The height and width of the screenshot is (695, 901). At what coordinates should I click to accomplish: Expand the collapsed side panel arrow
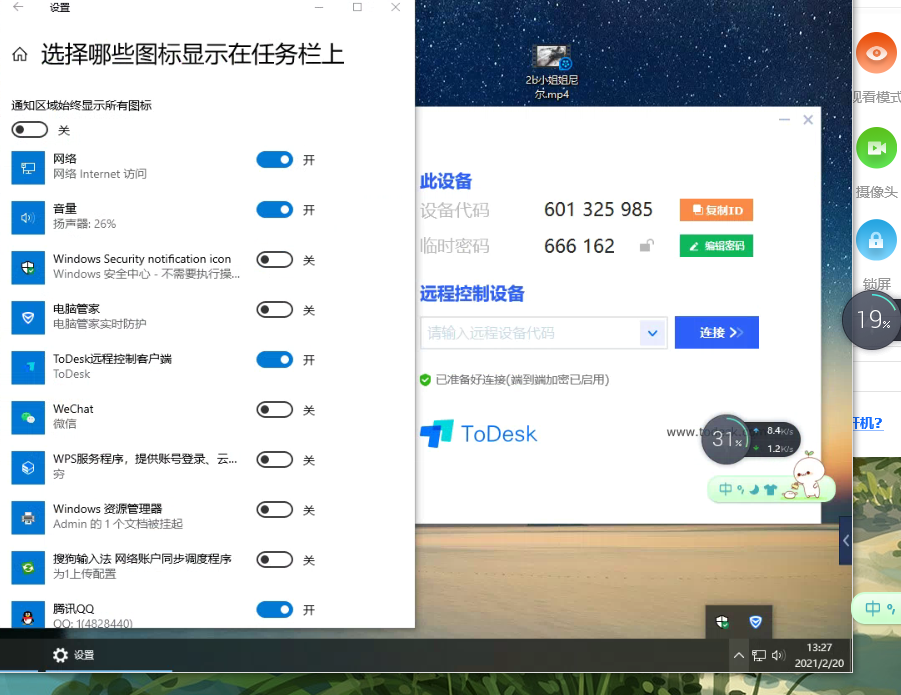(846, 541)
